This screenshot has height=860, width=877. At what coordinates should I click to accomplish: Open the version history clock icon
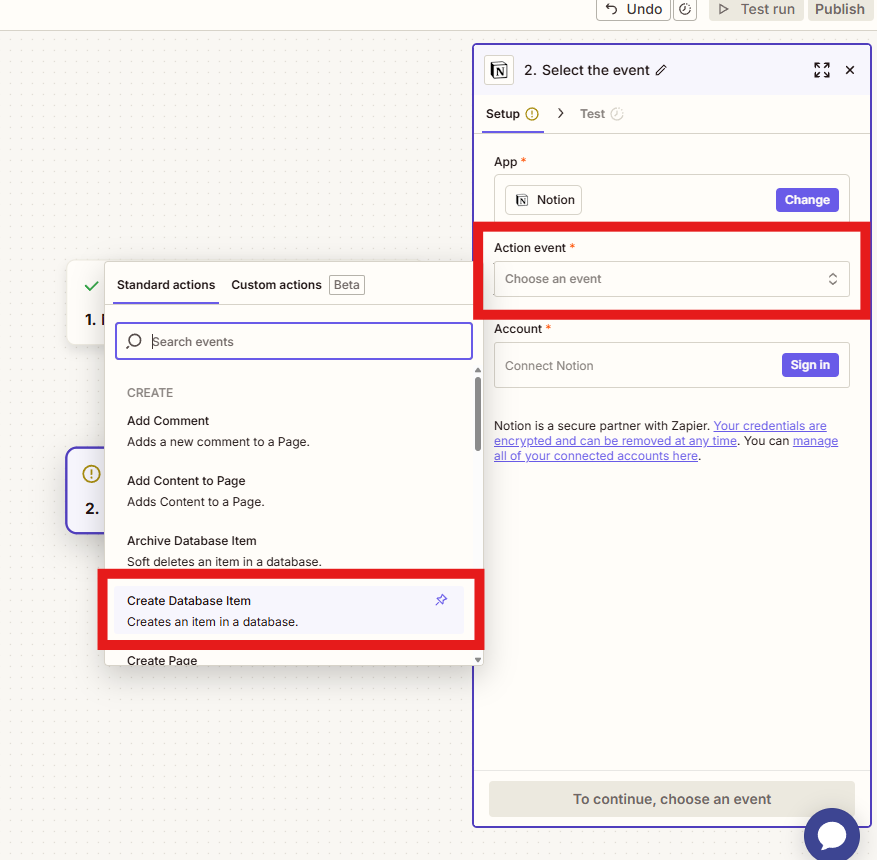click(685, 9)
